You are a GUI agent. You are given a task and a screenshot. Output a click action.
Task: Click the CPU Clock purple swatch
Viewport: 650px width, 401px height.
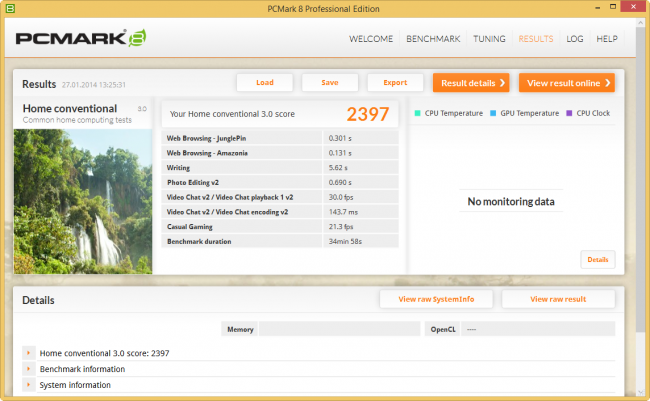tap(569, 113)
